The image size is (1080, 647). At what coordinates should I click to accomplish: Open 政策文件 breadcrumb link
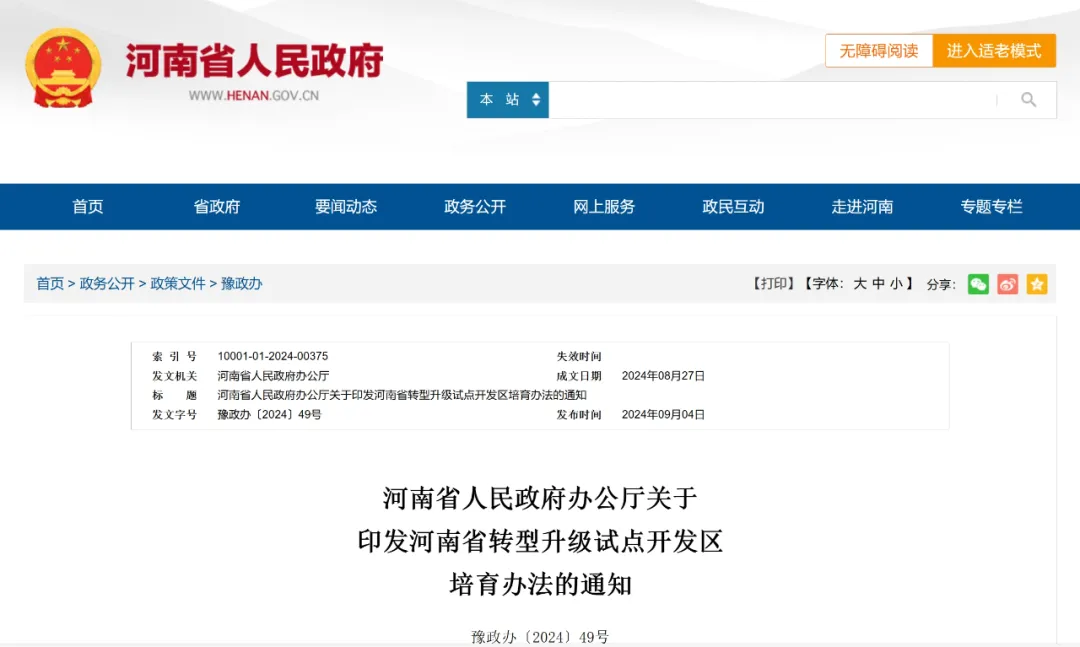click(178, 284)
